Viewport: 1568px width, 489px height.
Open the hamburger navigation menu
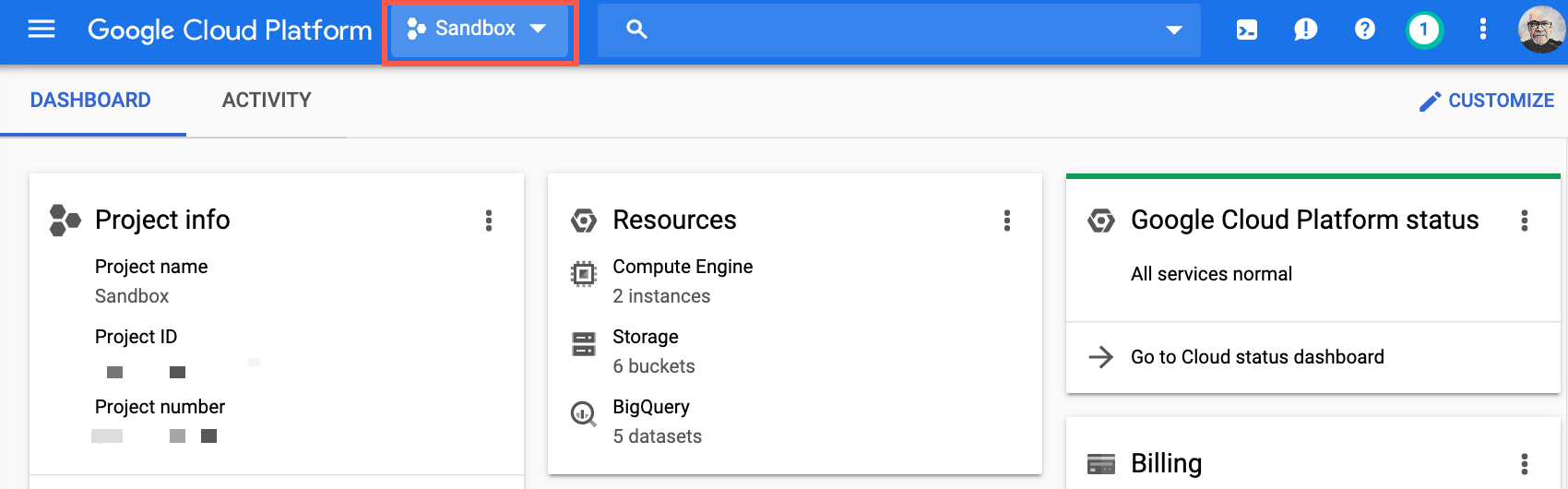[42, 30]
